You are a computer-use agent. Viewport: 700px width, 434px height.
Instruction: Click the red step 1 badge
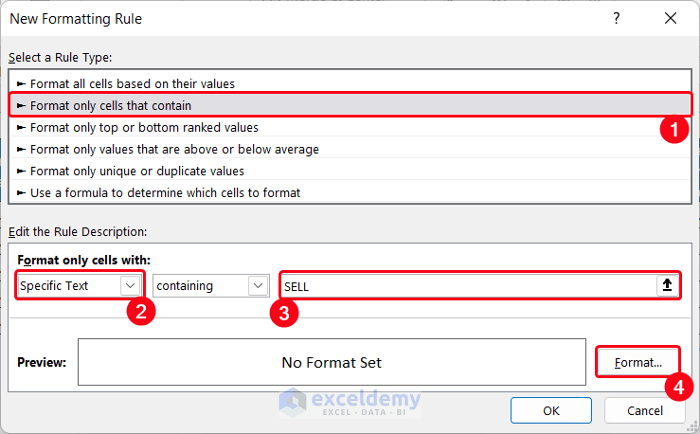coord(673,129)
